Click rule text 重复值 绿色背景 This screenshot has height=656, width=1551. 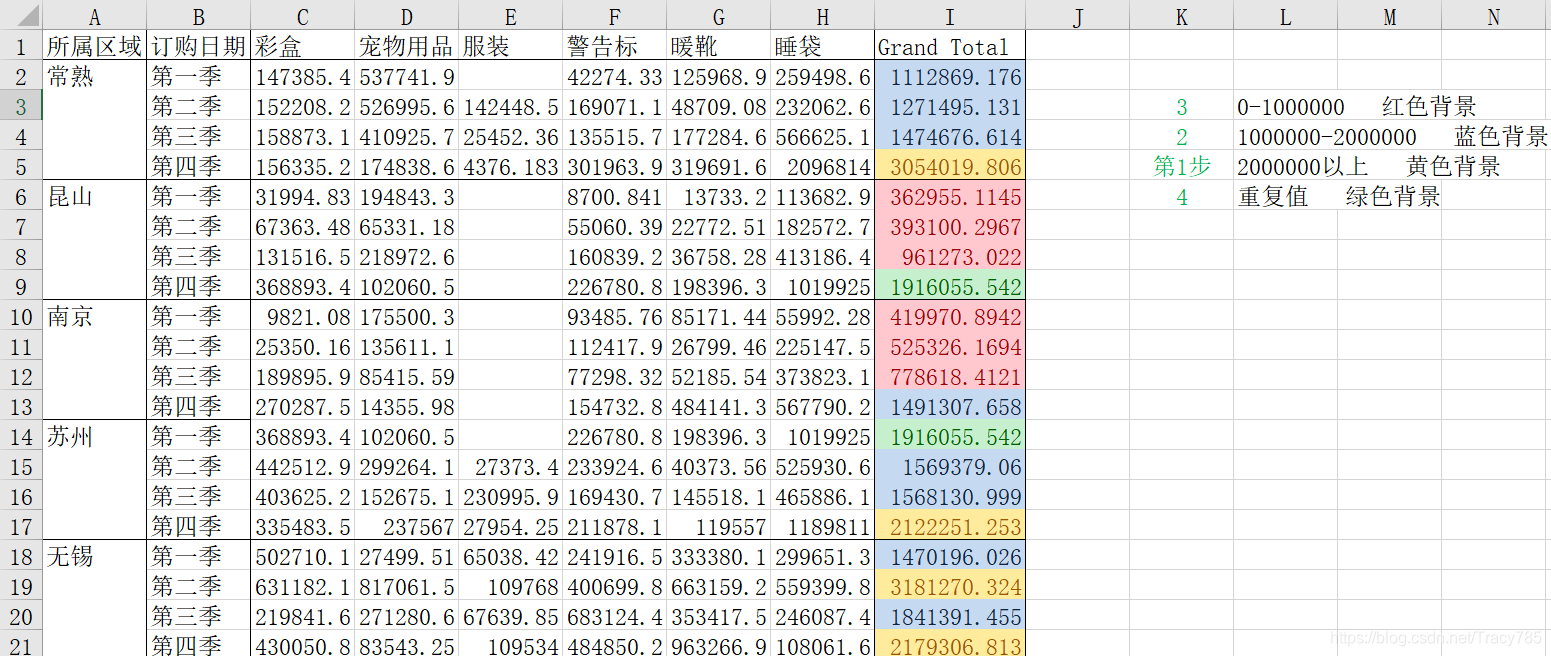click(1339, 197)
